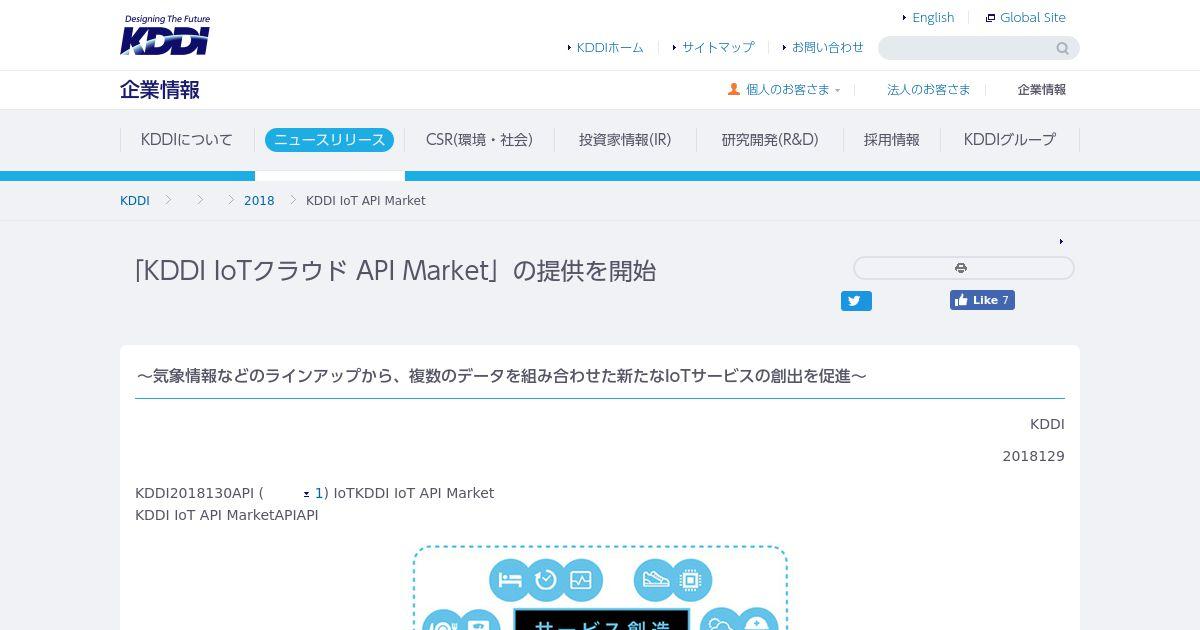Click the KDDI logo in the header
The image size is (1200, 630).
pos(165,35)
